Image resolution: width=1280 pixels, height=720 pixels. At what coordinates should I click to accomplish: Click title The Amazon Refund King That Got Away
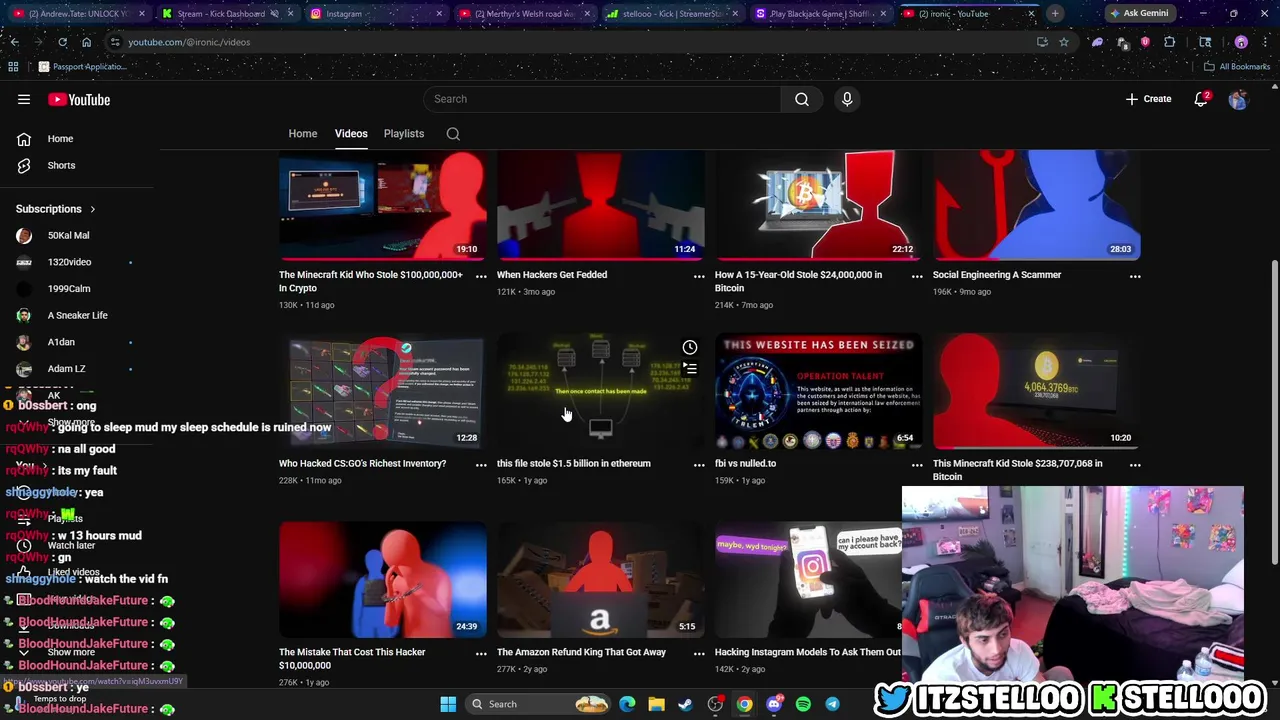pos(581,652)
